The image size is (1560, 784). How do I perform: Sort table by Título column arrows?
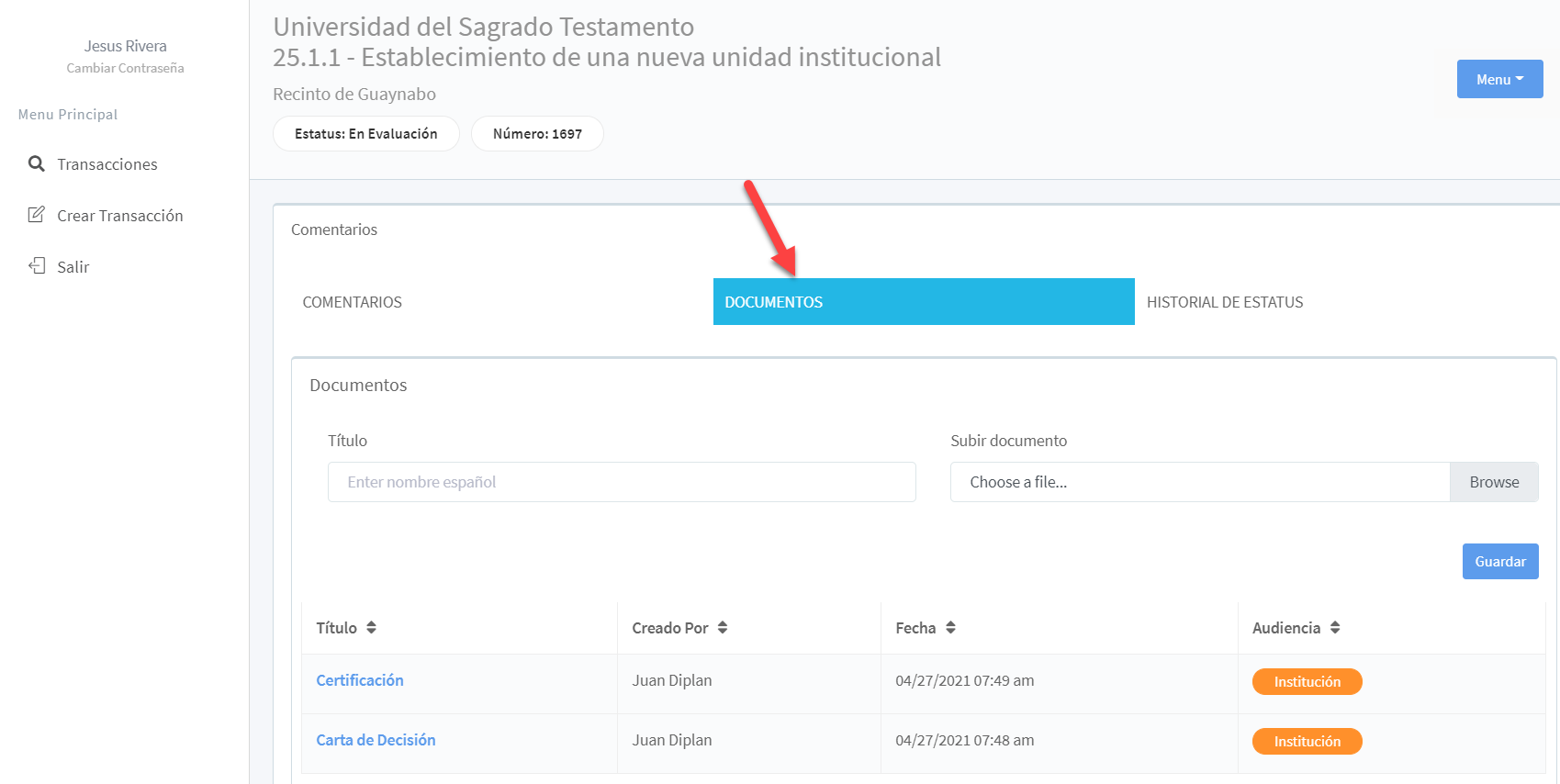click(371, 628)
